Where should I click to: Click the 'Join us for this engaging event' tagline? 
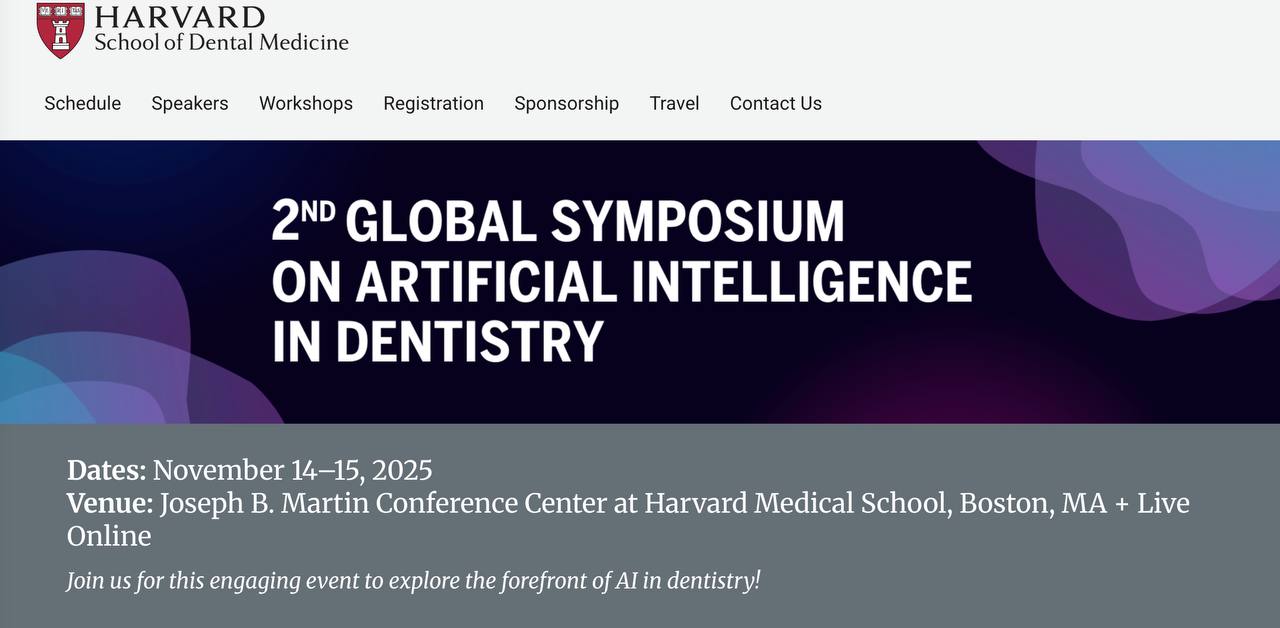[x=413, y=580]
